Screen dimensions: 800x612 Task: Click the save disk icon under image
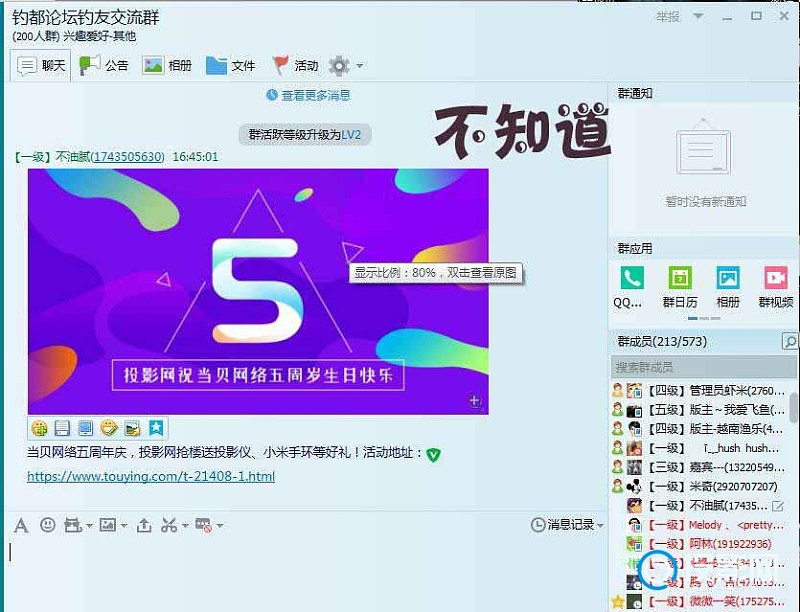tap(62, 428)
